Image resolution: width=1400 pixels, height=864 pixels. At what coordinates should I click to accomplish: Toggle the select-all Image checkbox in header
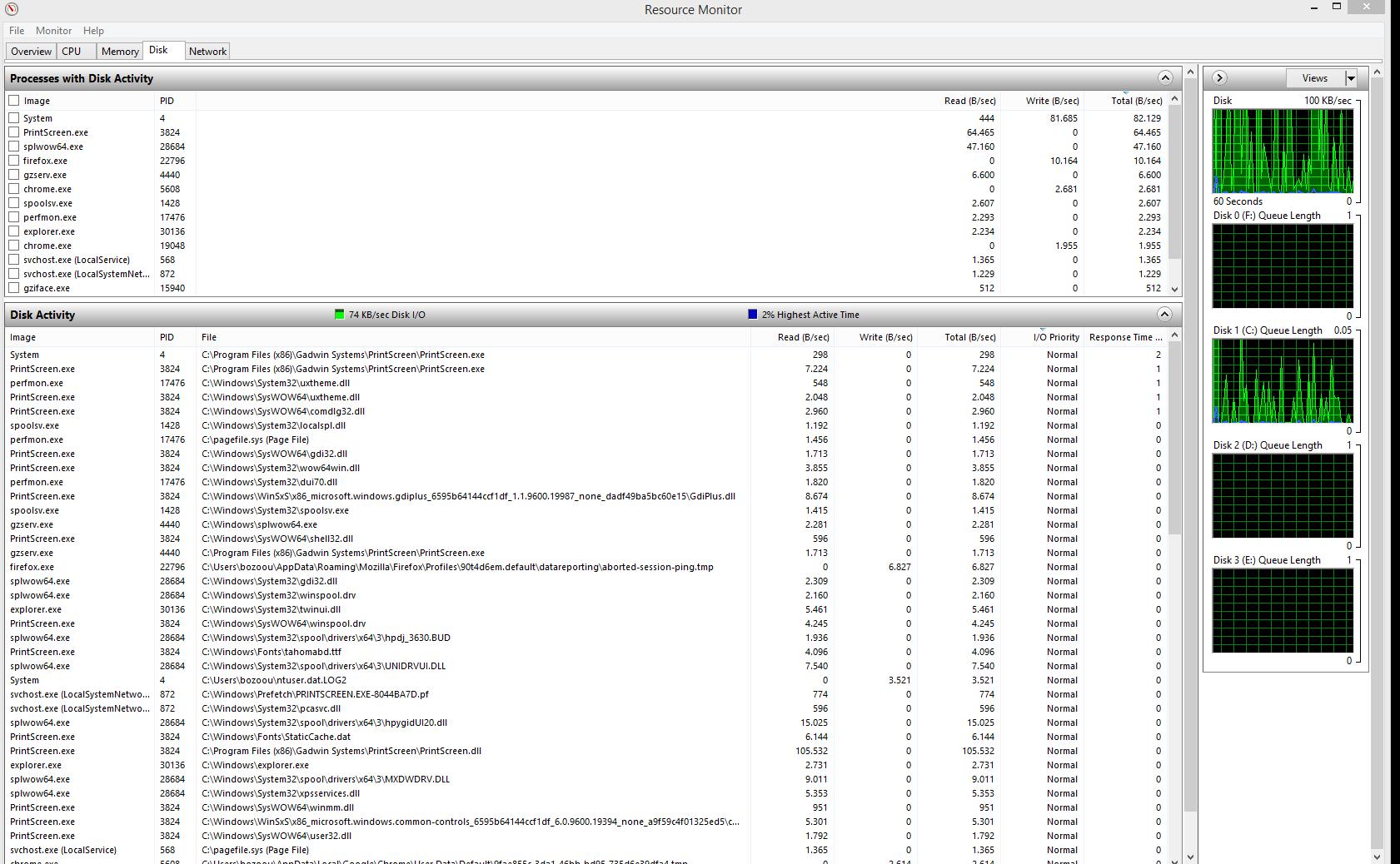tap(14, 101)
